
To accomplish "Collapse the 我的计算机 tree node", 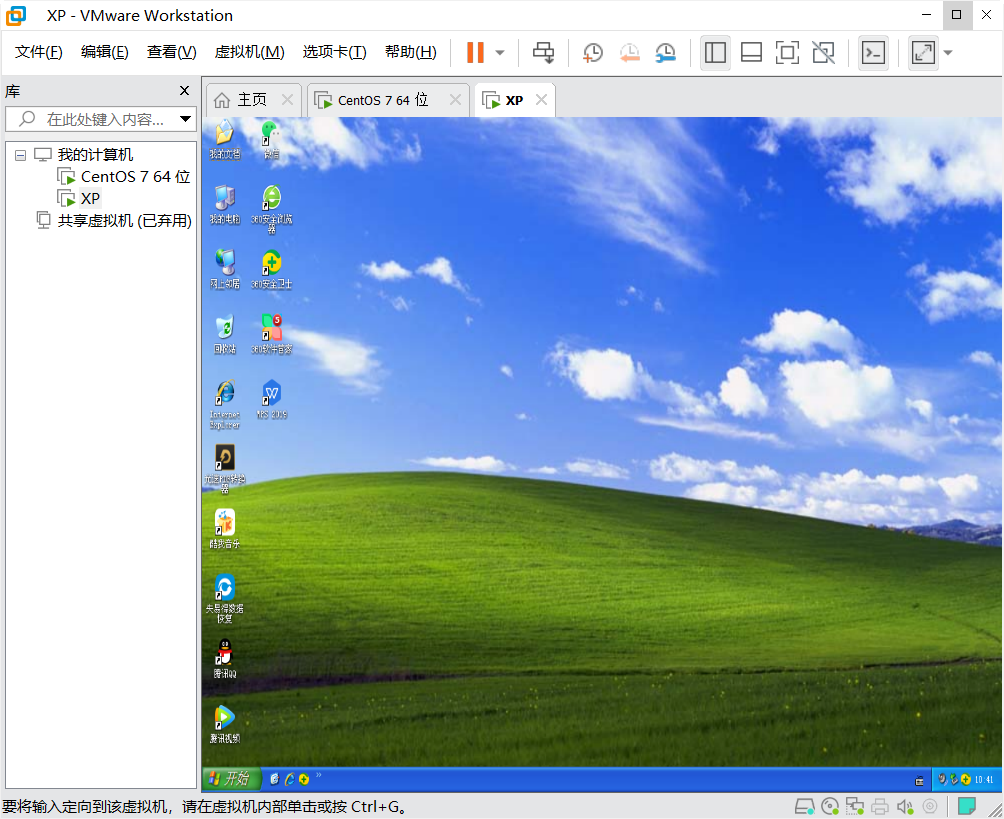I will click(20, 155).
